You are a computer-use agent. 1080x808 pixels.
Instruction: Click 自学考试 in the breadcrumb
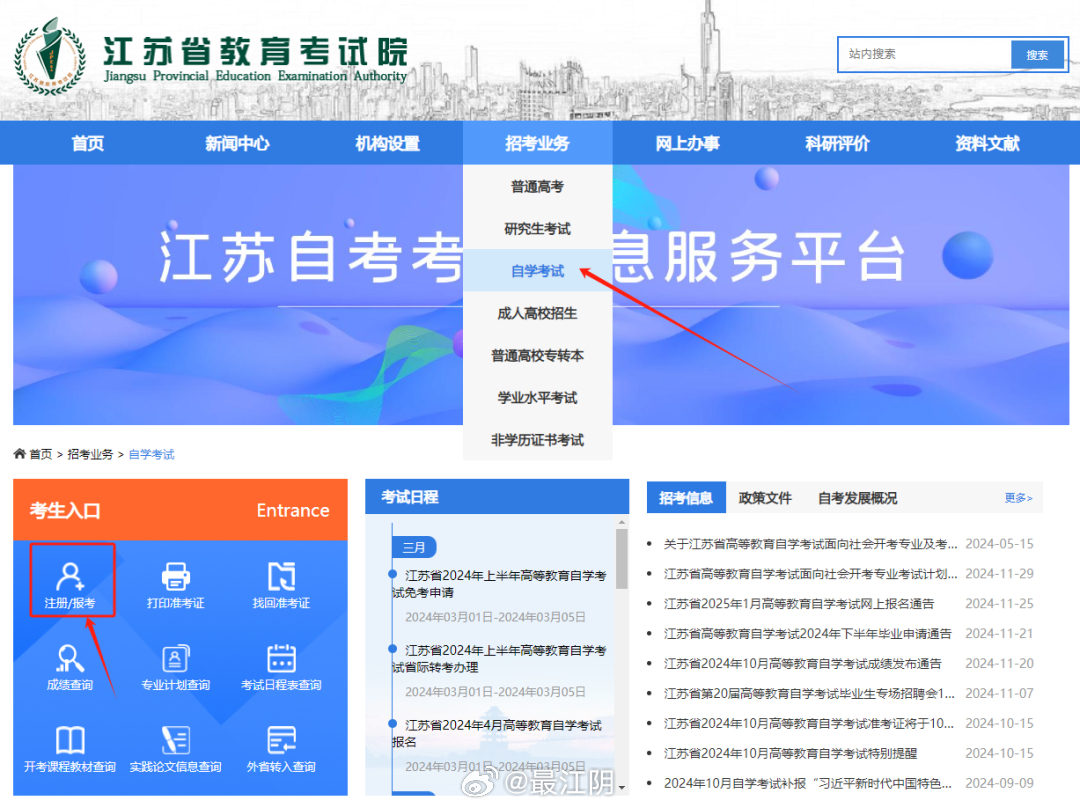point(152,454)
